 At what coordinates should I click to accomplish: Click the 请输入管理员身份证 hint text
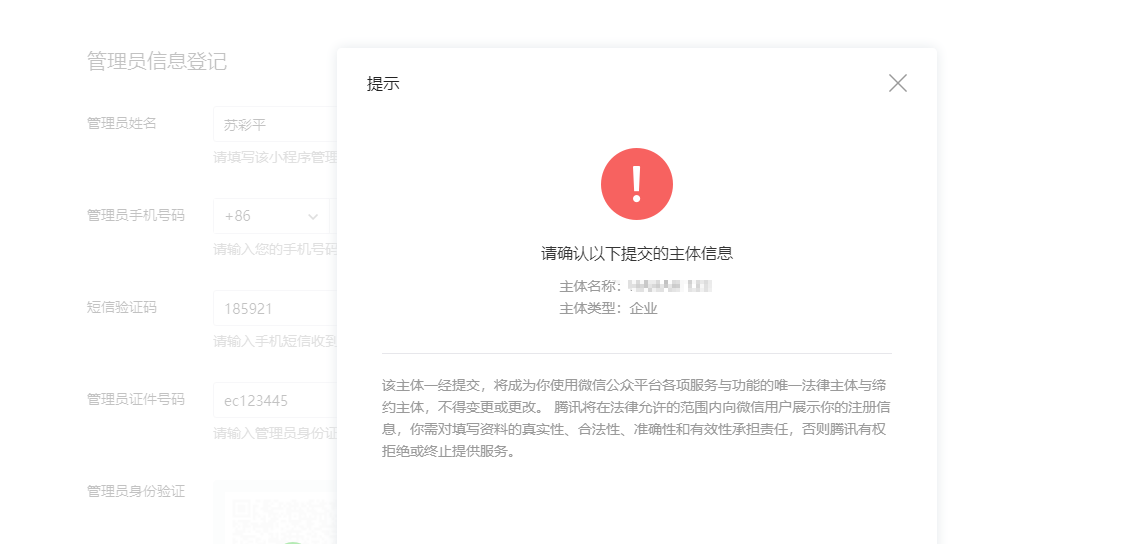tap(275, 433)
